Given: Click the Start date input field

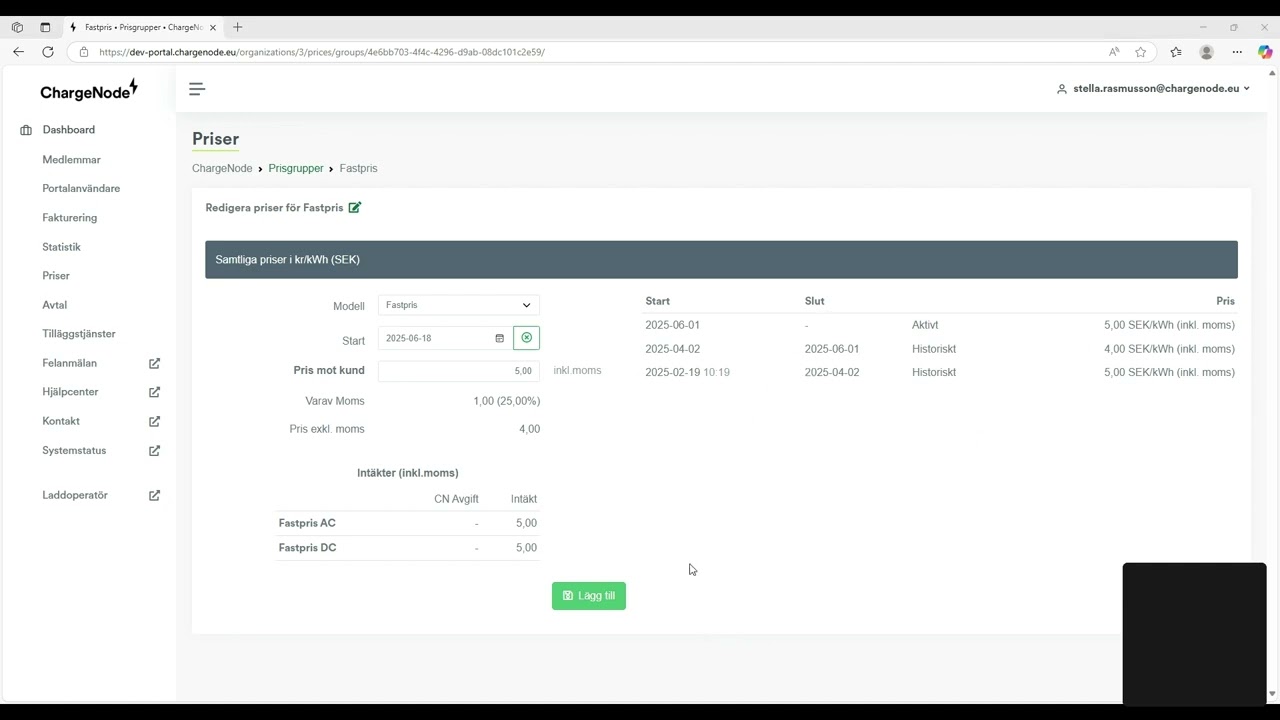Looking at the screenshot, I should [445, 338].
